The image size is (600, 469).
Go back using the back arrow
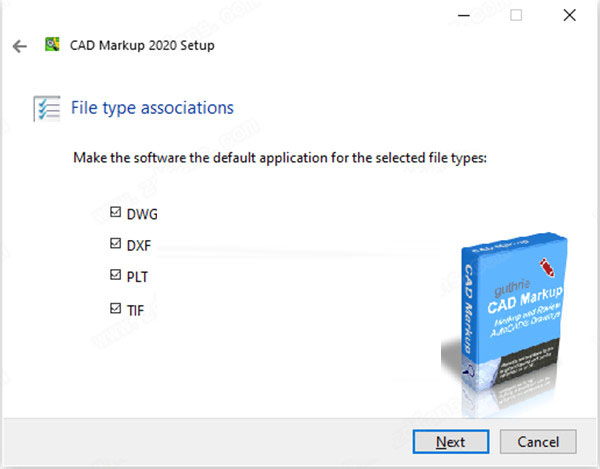tap(20, 46)
